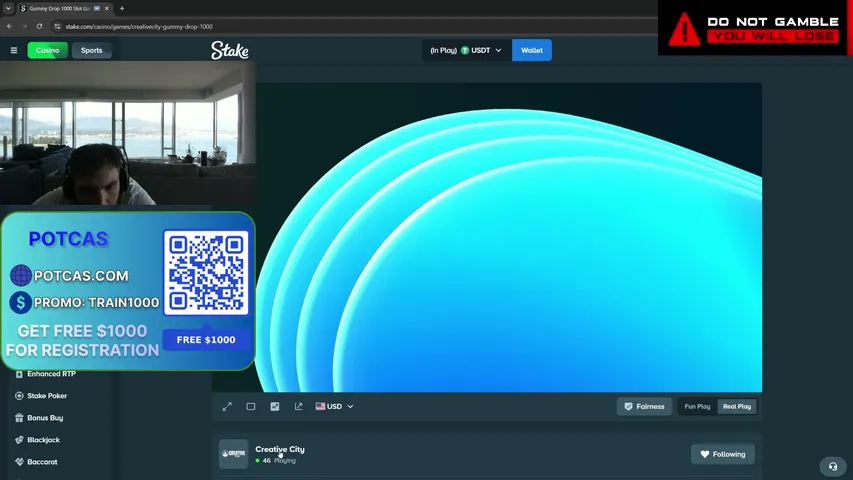Click the browser address bar URL
This screenshot has width=853, height=480.
[139, 26]
